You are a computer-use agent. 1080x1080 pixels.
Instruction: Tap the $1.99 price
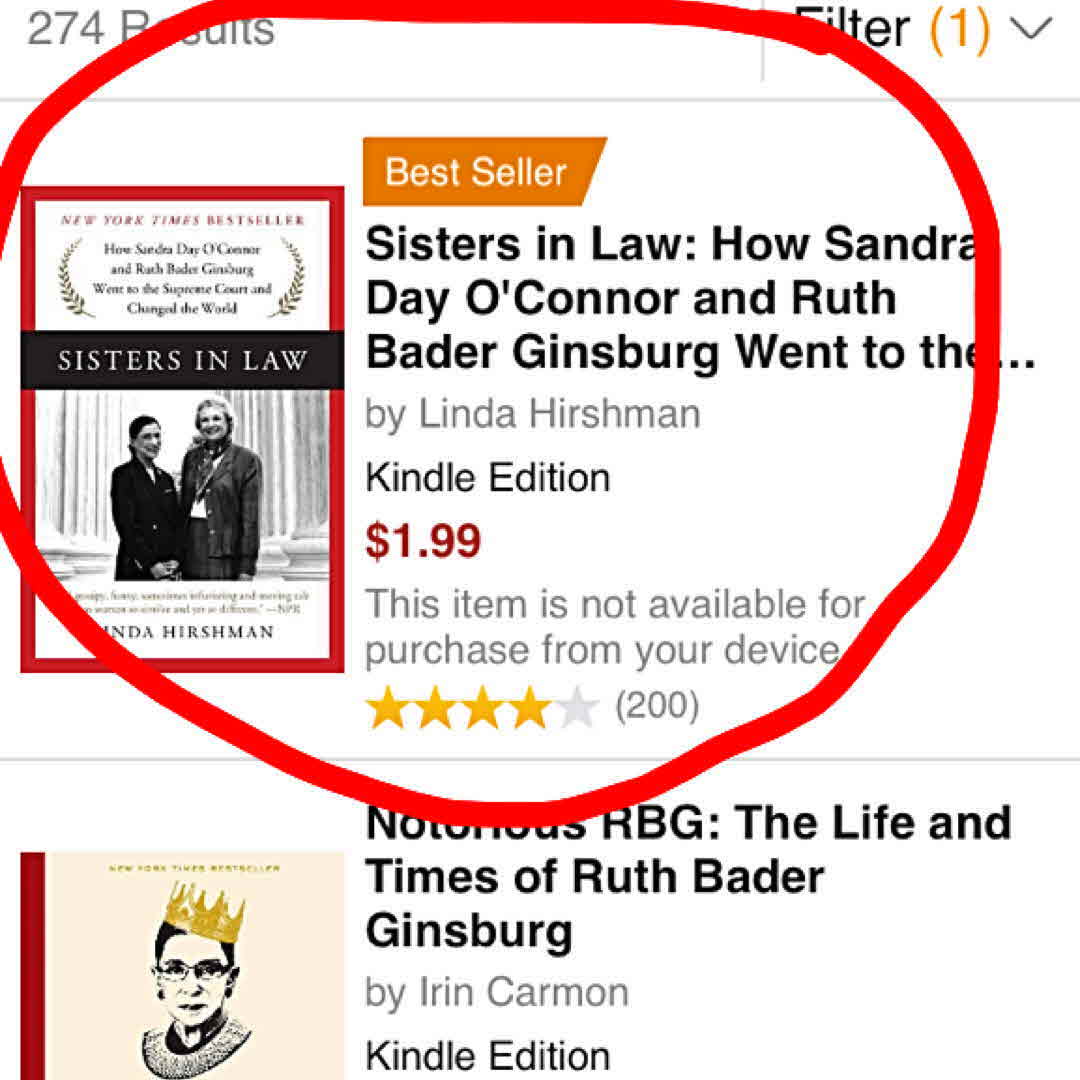(x=423, y=541)
